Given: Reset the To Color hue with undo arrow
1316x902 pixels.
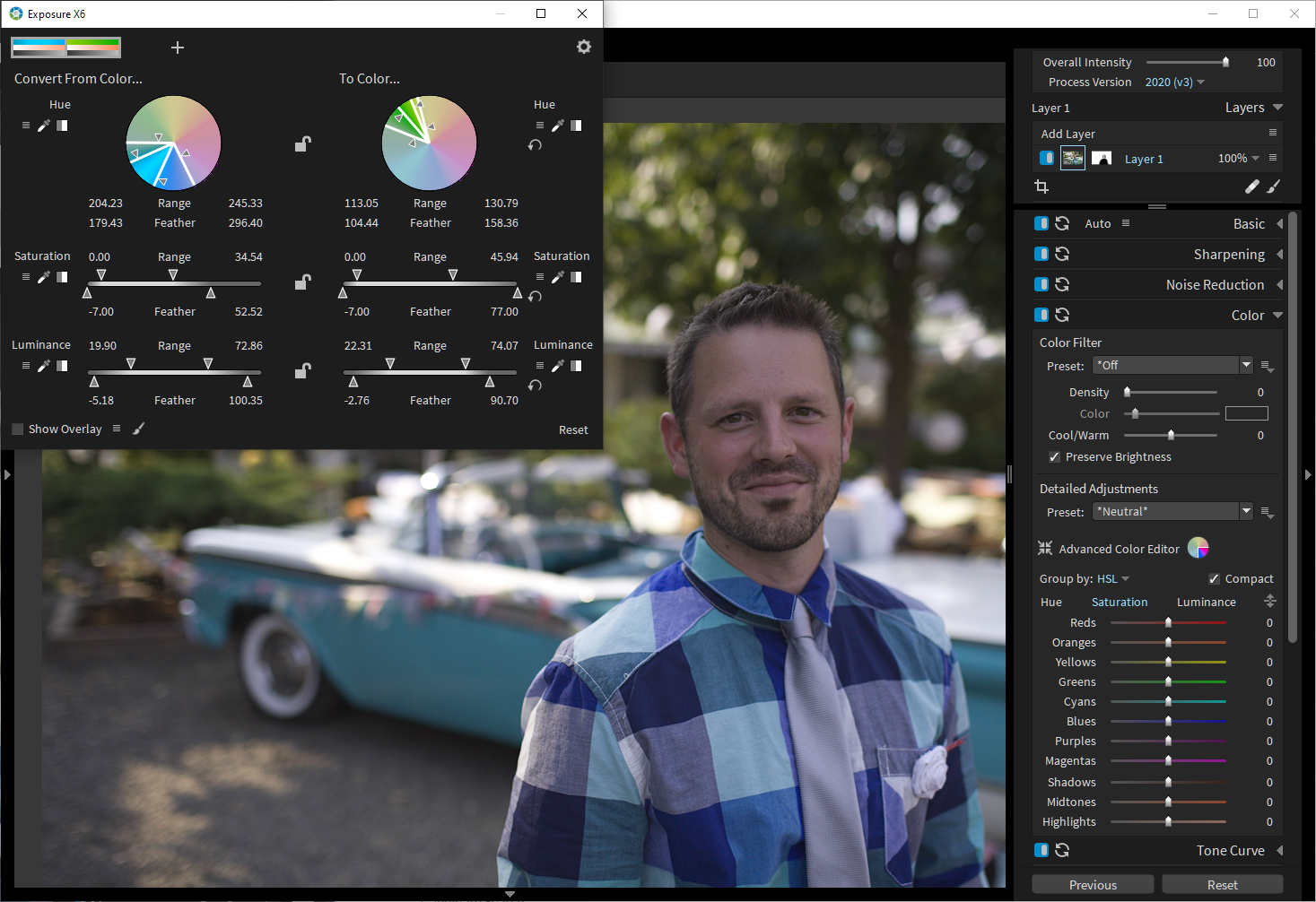Looking at the screenshot, I should [x=535, y=145].
